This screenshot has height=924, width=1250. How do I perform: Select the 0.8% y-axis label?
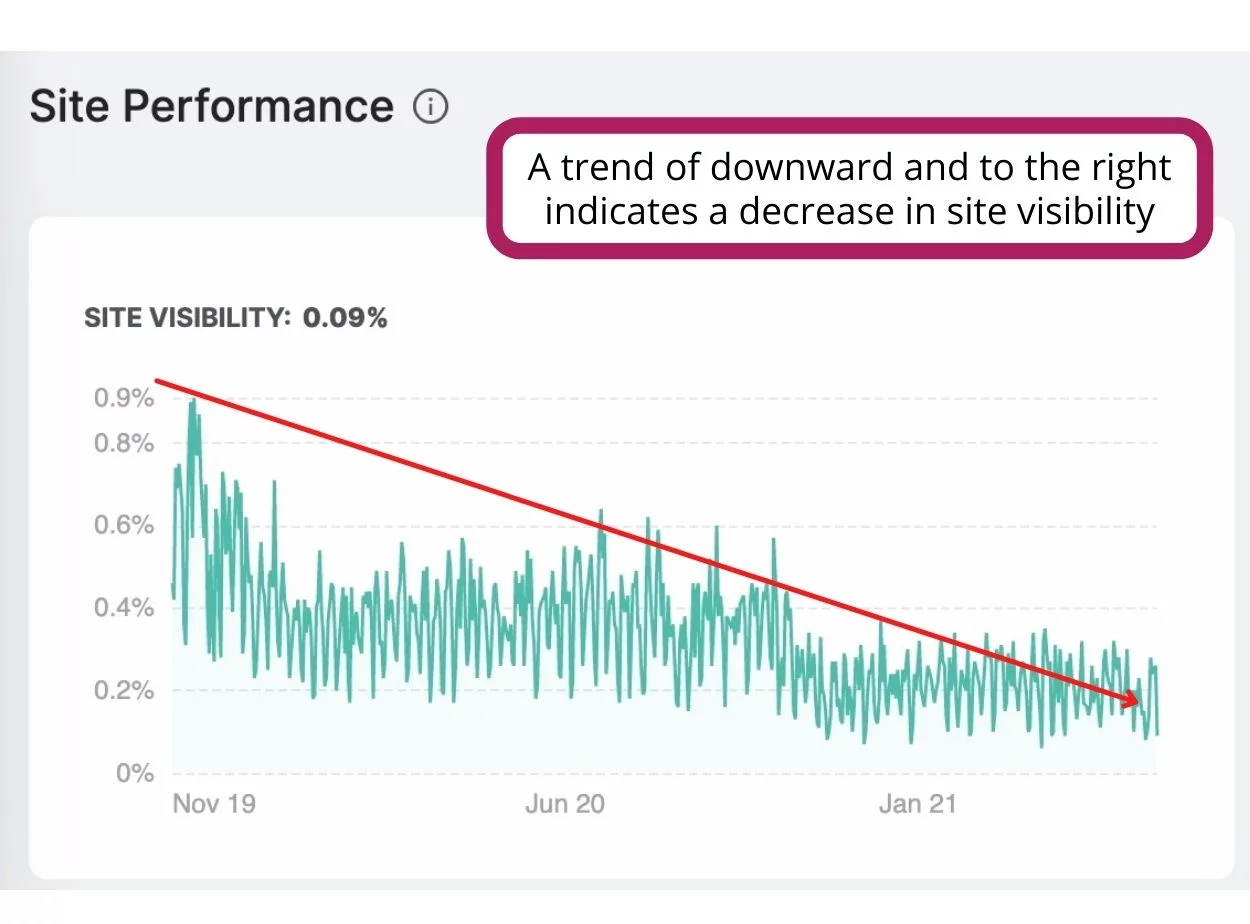tap(124, 442)
